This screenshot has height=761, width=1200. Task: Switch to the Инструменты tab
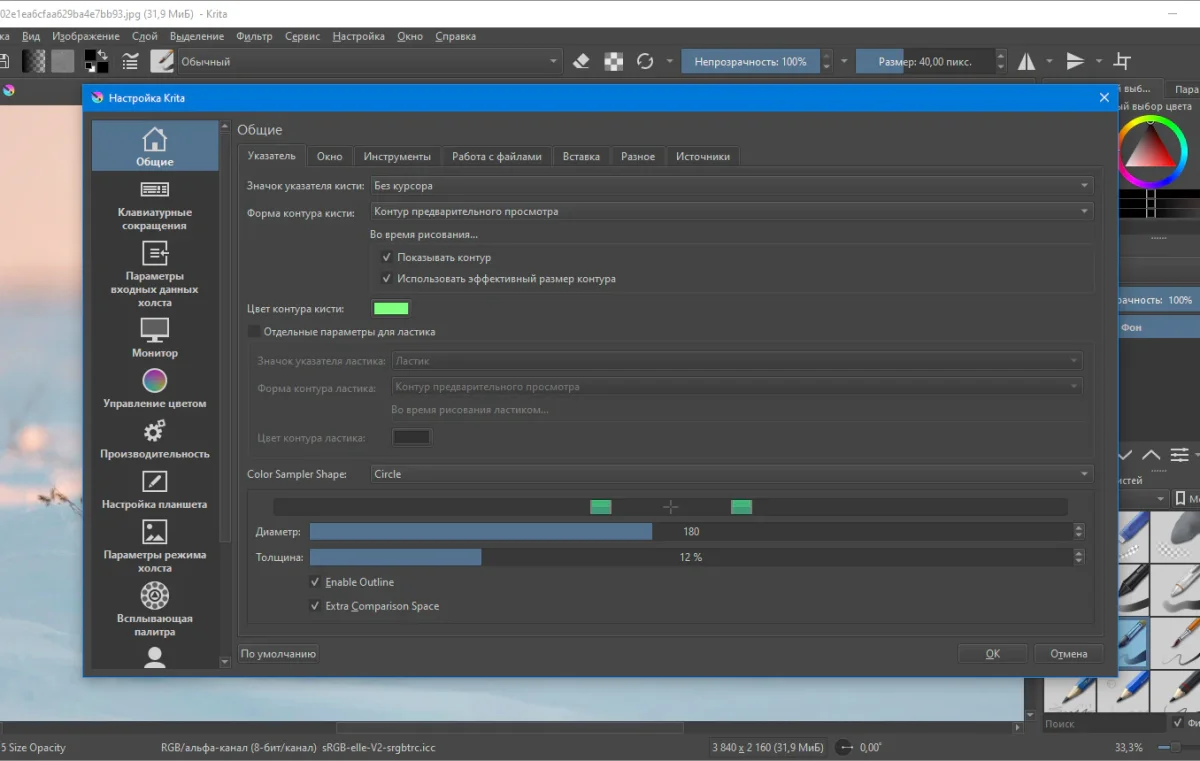[397, 156]
